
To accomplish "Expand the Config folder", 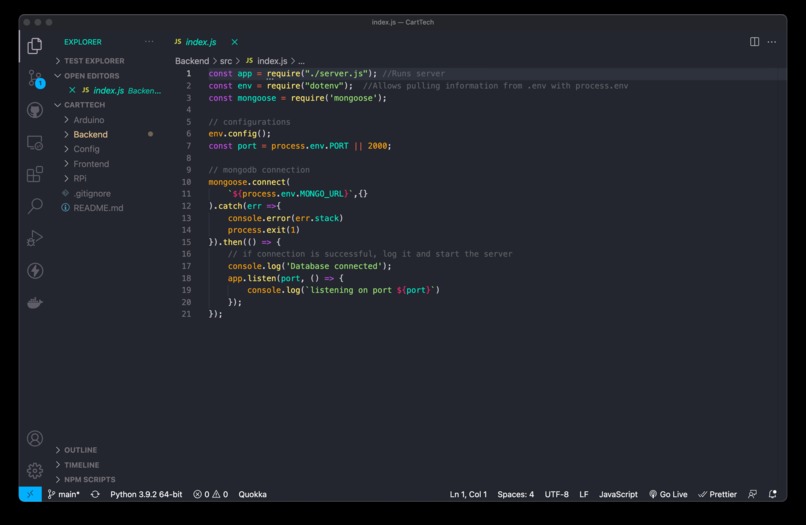I will pyautogui.click(x=86, y=149).
